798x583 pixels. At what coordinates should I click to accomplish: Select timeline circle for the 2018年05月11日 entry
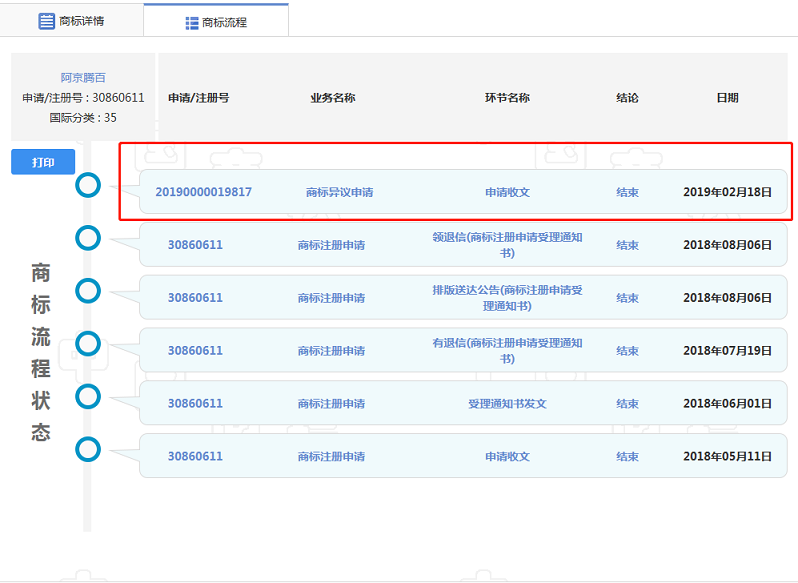(x=89, y=450)
